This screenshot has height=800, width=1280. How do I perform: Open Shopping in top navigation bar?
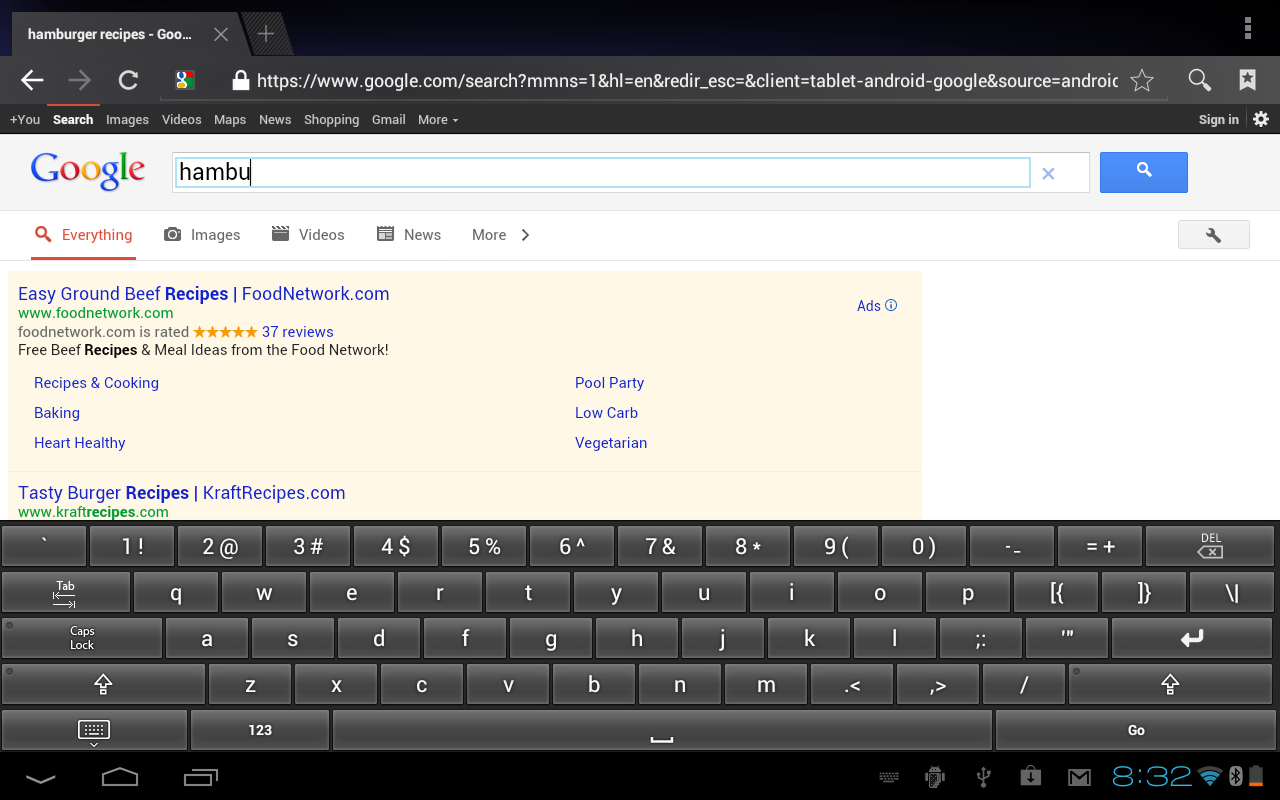(x=331, y=119)
